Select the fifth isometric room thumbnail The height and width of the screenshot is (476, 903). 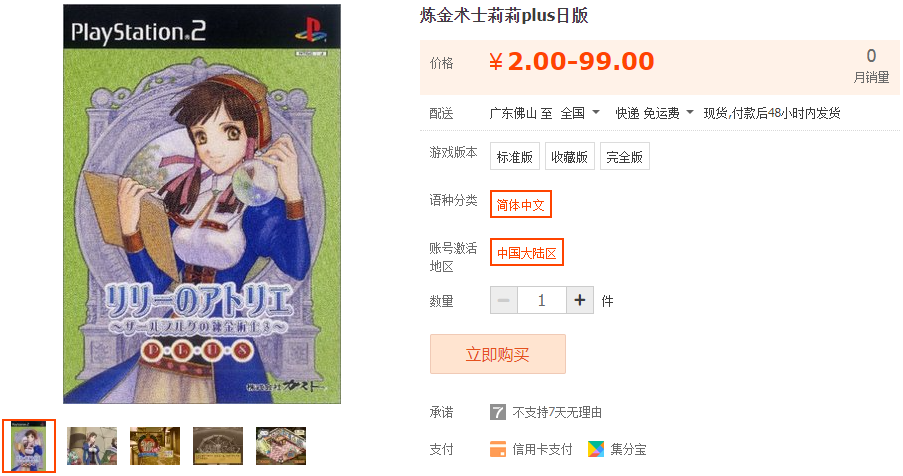(x=280, y=446)
